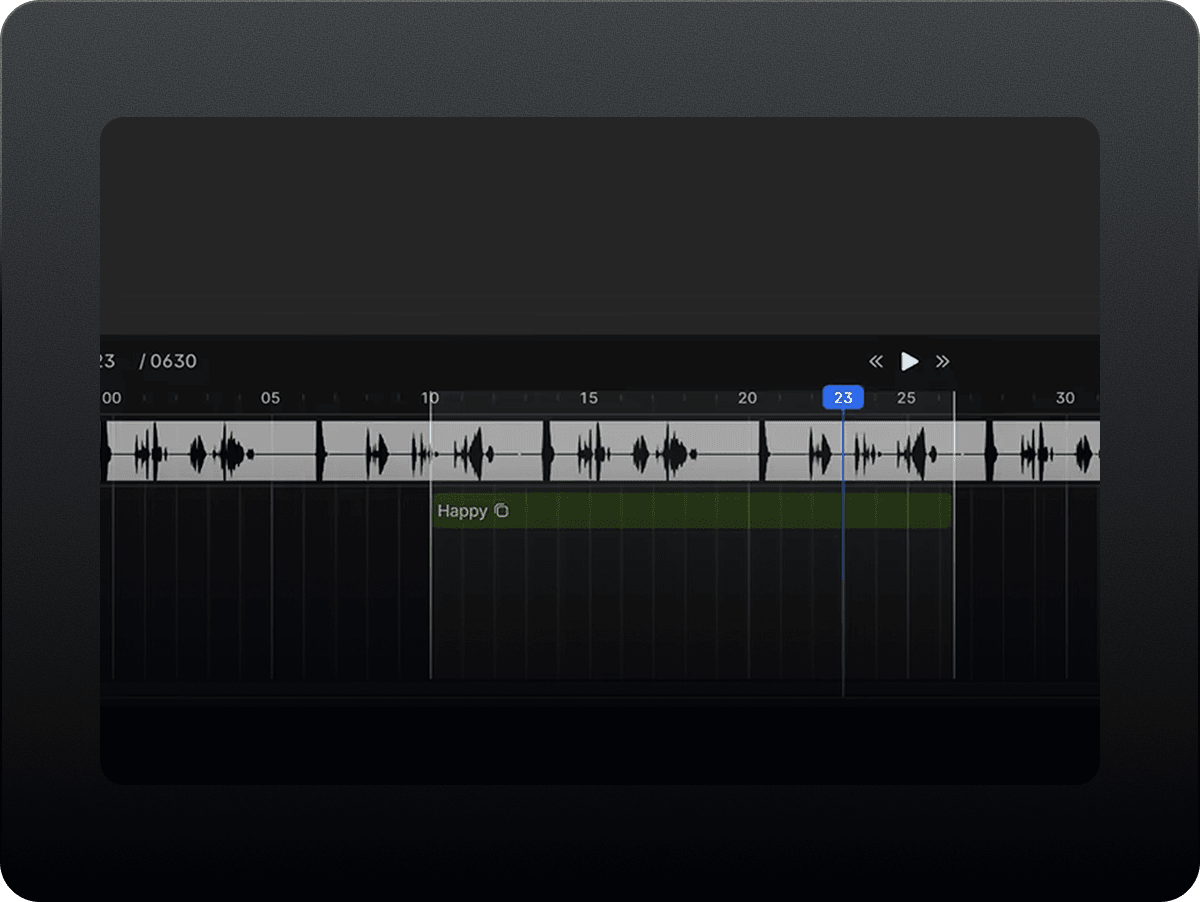
Task: Click the right end of the Happy clip
Action: click(x=946, y=511)
